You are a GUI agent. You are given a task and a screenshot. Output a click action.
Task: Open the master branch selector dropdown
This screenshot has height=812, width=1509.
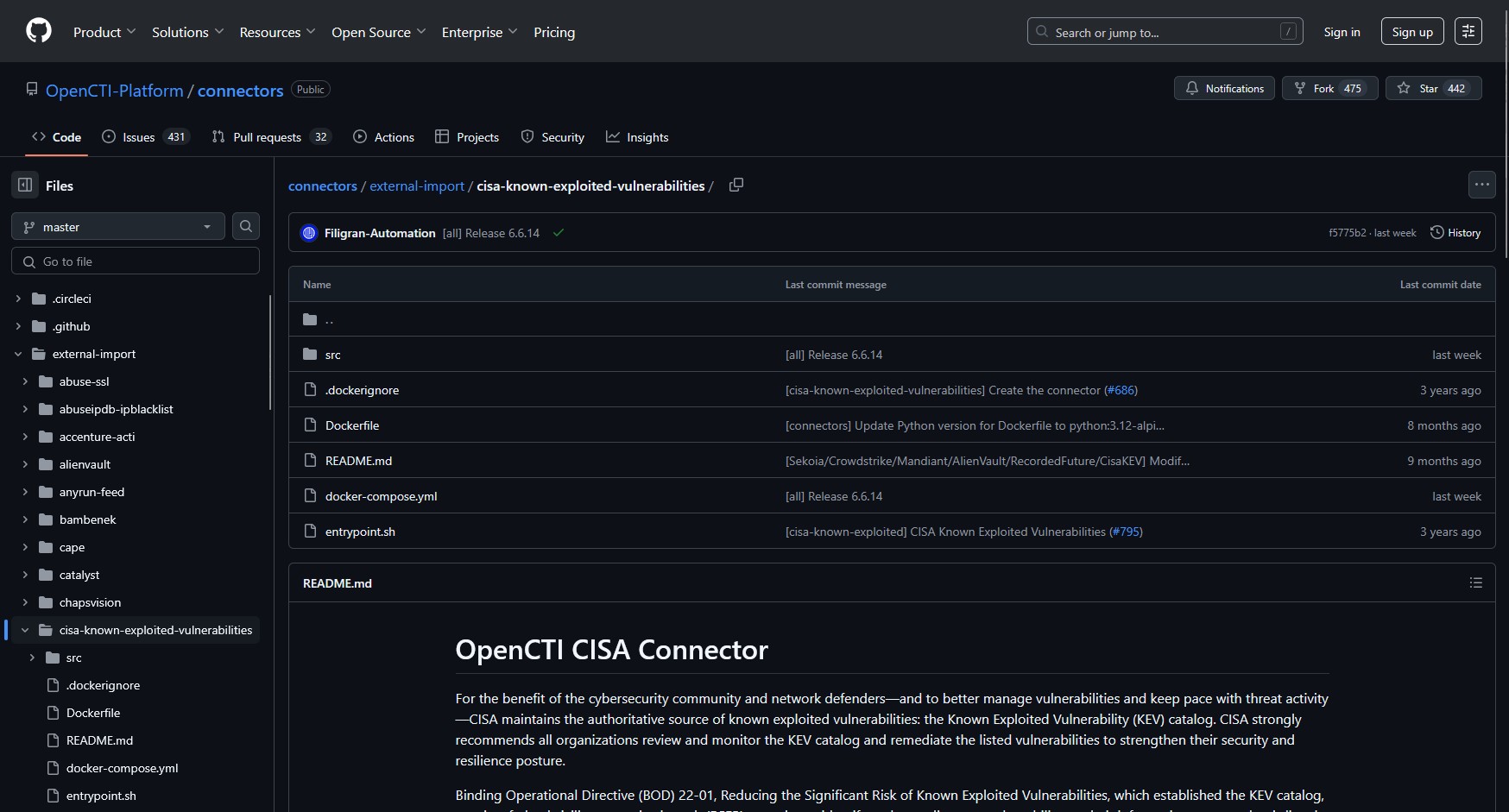tap(118, 226)
